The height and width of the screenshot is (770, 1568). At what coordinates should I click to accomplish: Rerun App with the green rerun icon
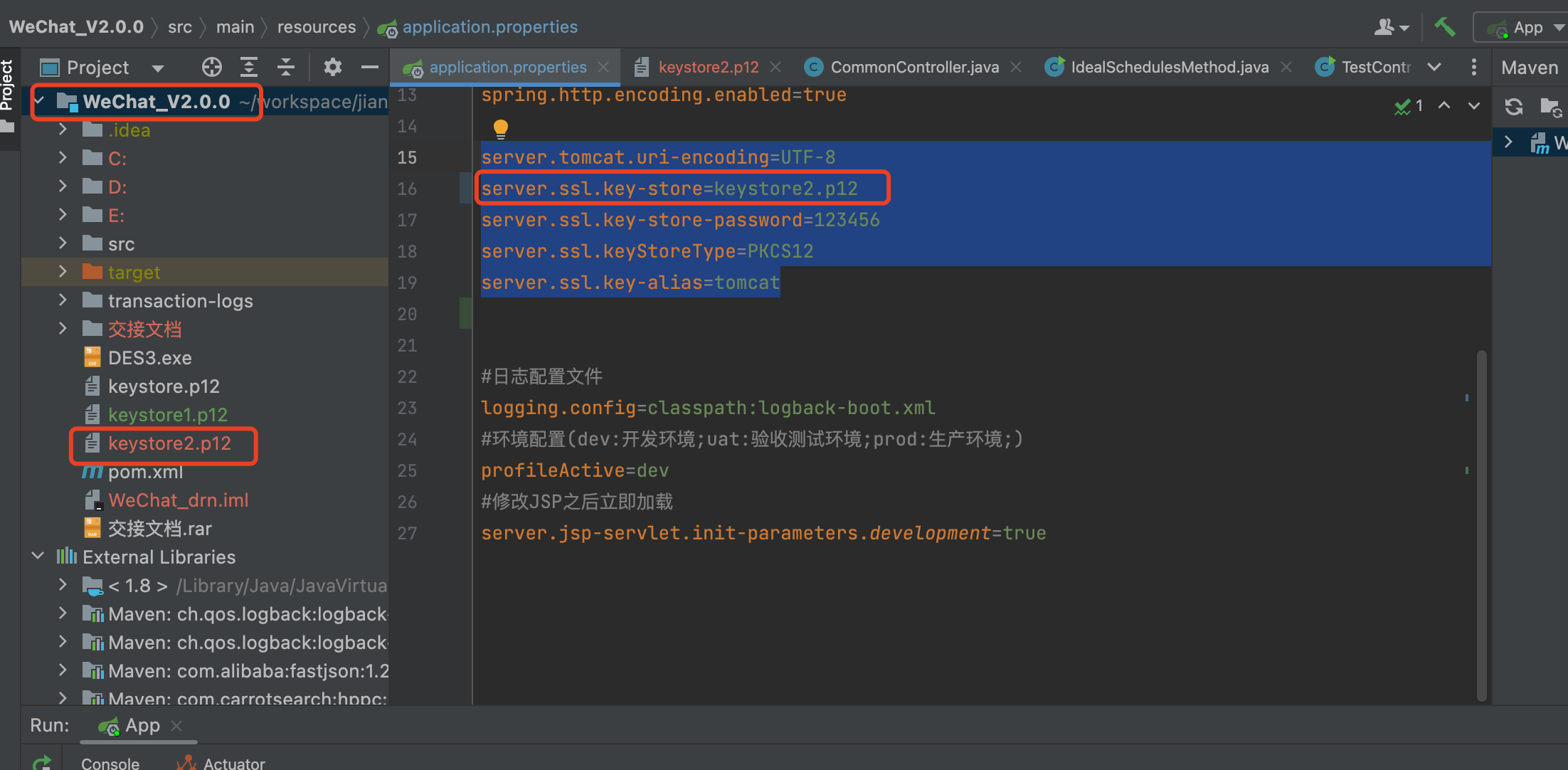(42, 762)
